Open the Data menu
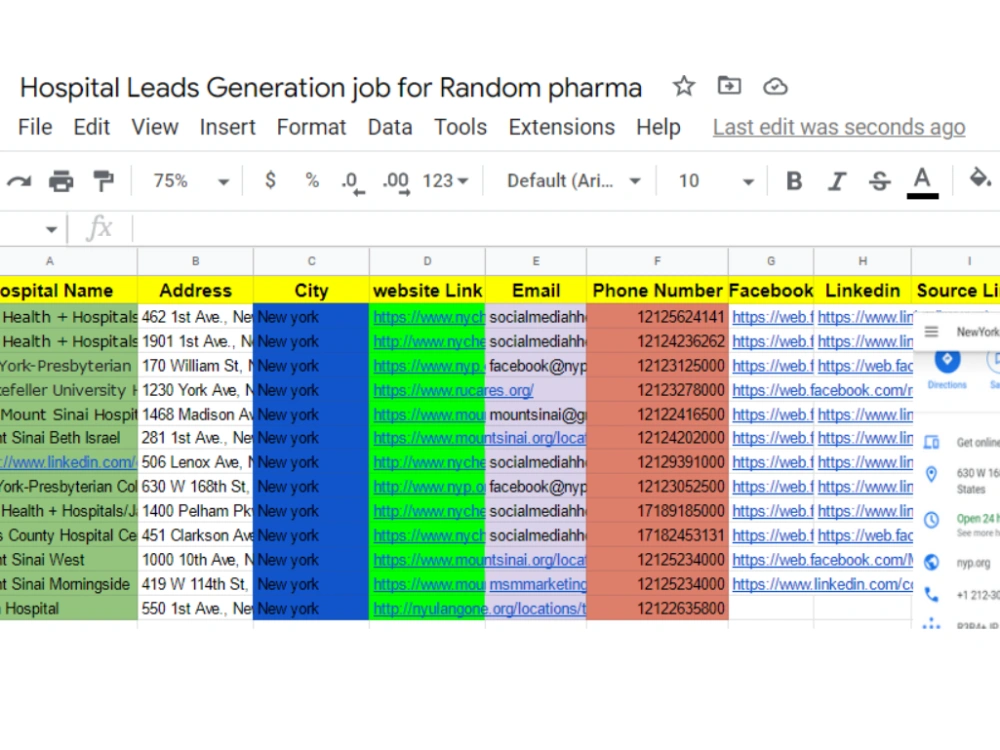 tap(390, 127)
